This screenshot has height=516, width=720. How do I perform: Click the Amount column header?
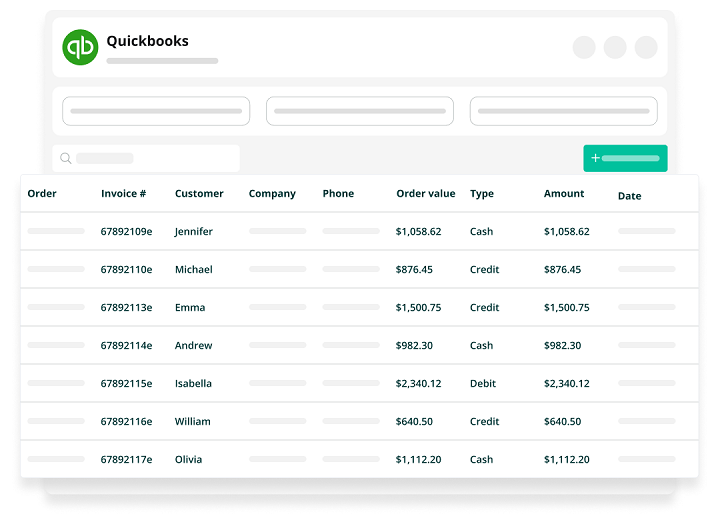point(564,194)
